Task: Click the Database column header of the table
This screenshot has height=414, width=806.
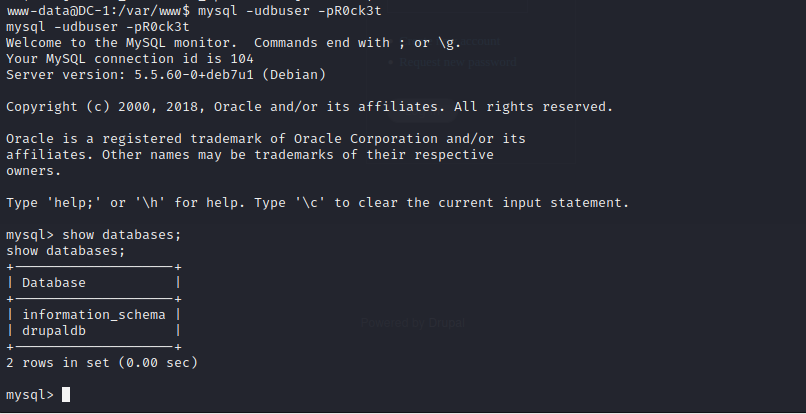Action: point(54,283)
